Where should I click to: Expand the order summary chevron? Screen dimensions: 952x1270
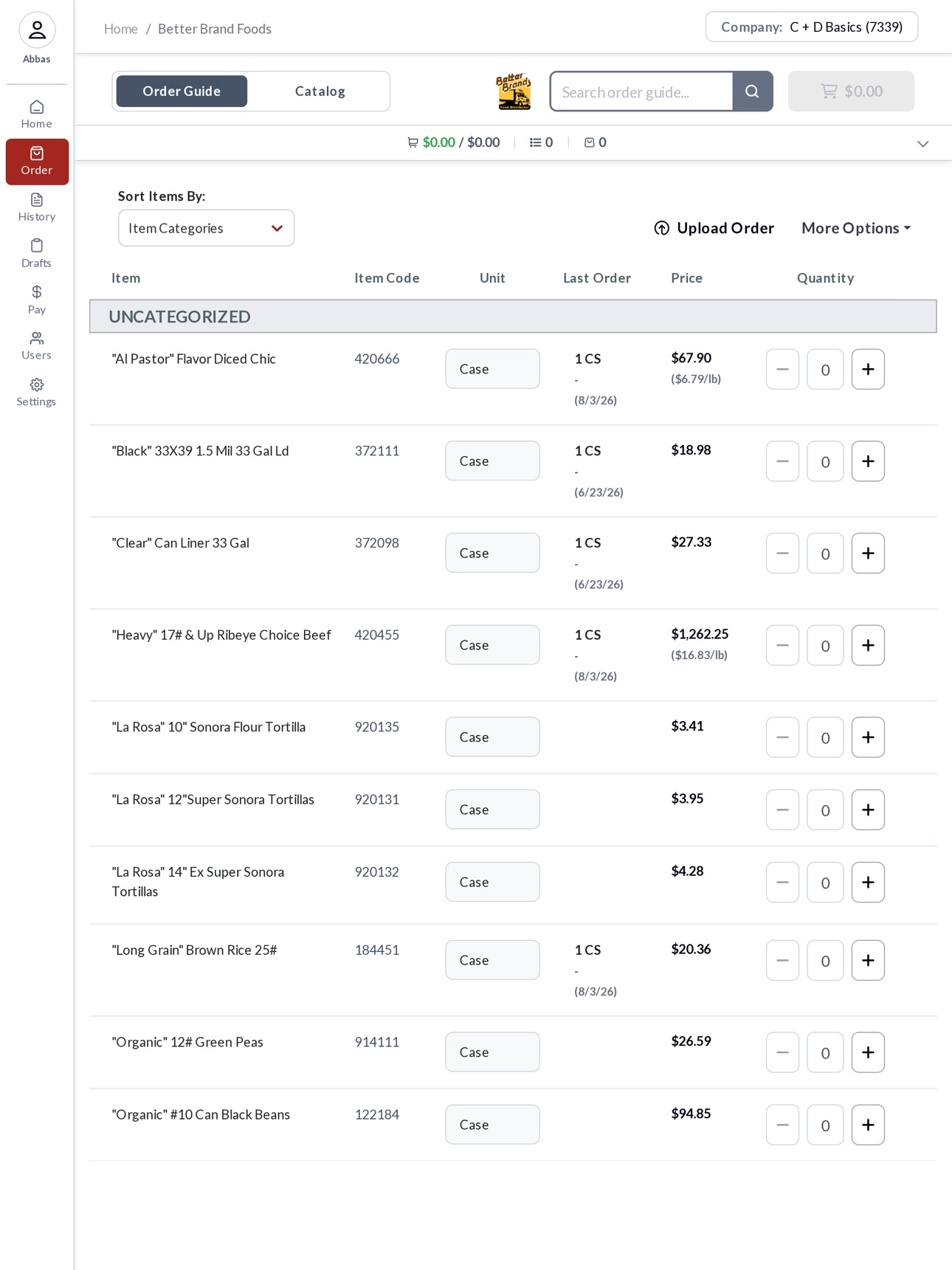tap(922, 143)
